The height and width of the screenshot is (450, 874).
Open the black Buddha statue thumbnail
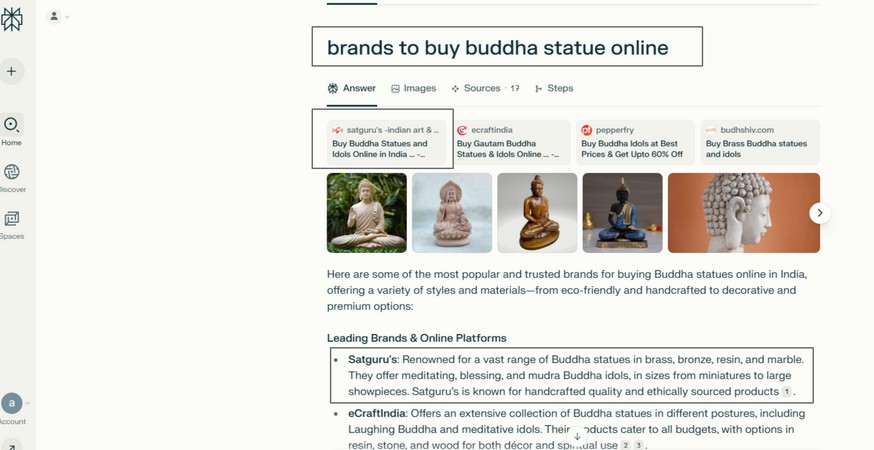point(622,213)
